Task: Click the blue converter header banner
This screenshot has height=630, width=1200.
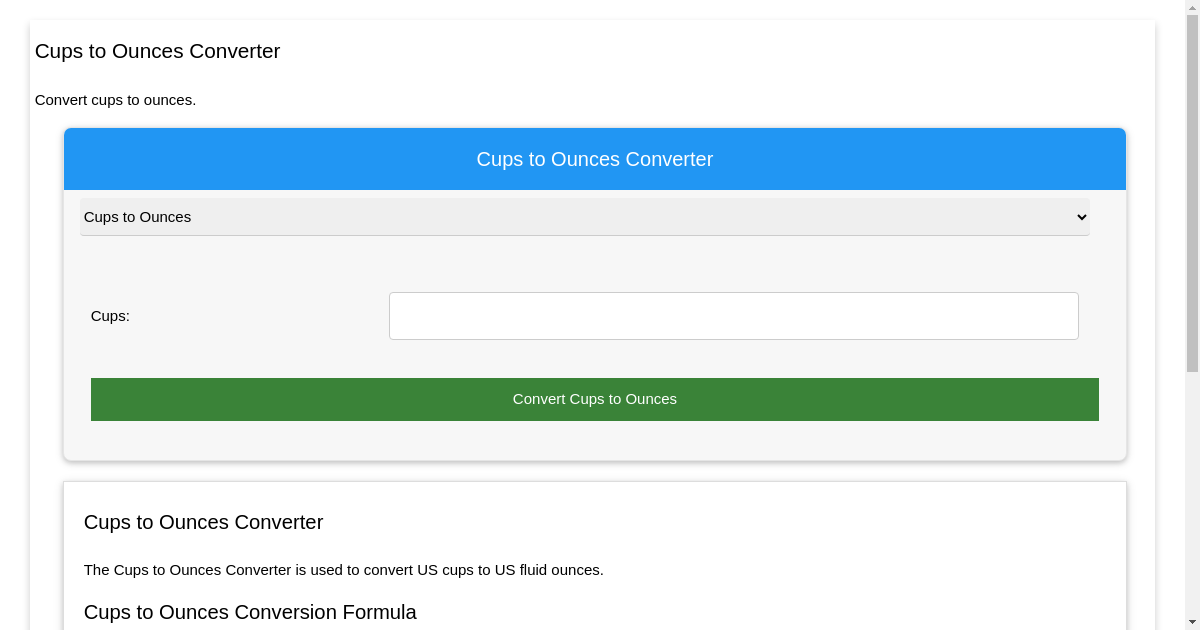Action: tap(594, 158)
